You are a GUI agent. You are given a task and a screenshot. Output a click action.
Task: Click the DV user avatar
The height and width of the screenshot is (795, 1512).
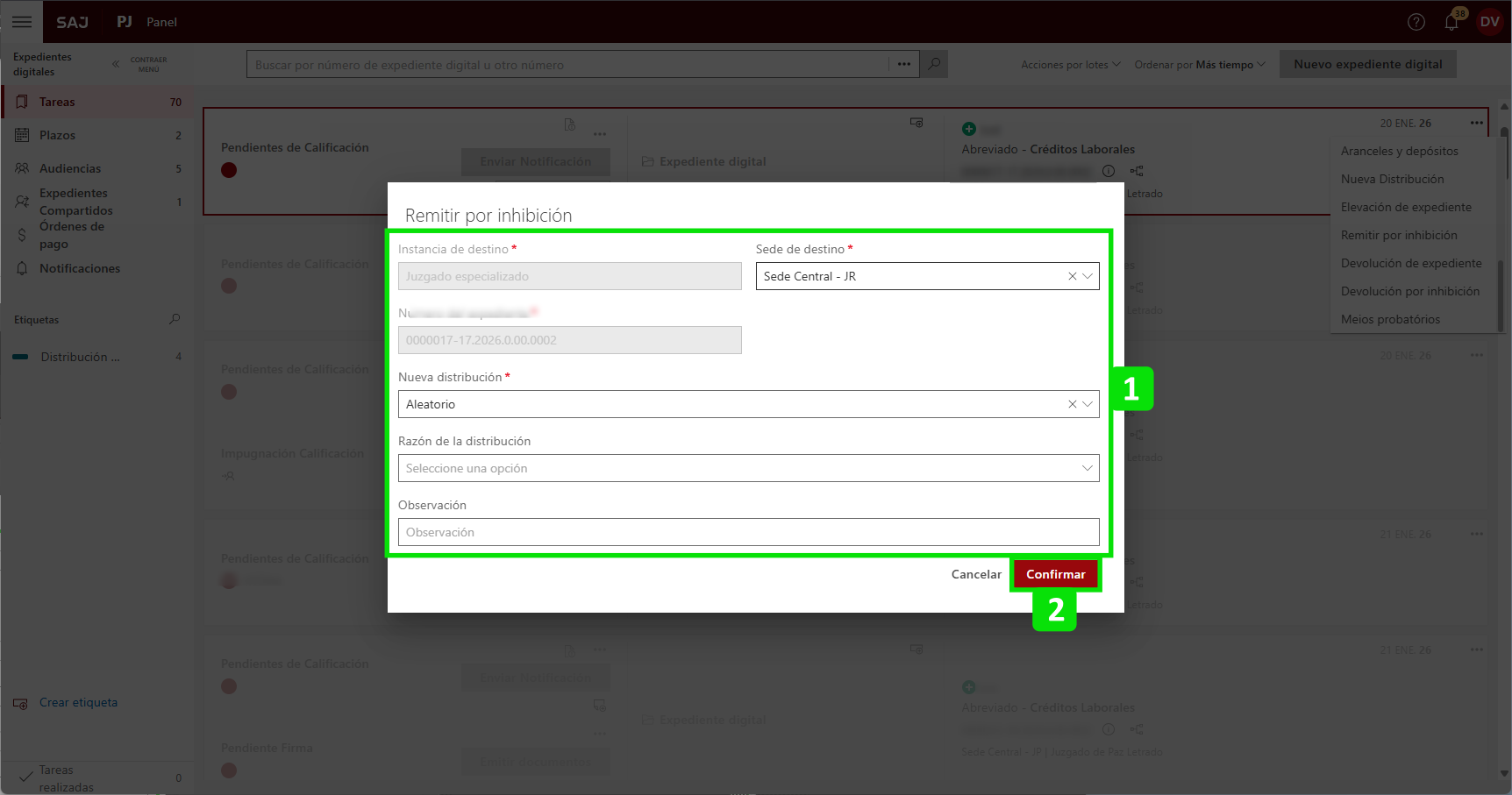pyautogui.click(x=1489, y=22)
